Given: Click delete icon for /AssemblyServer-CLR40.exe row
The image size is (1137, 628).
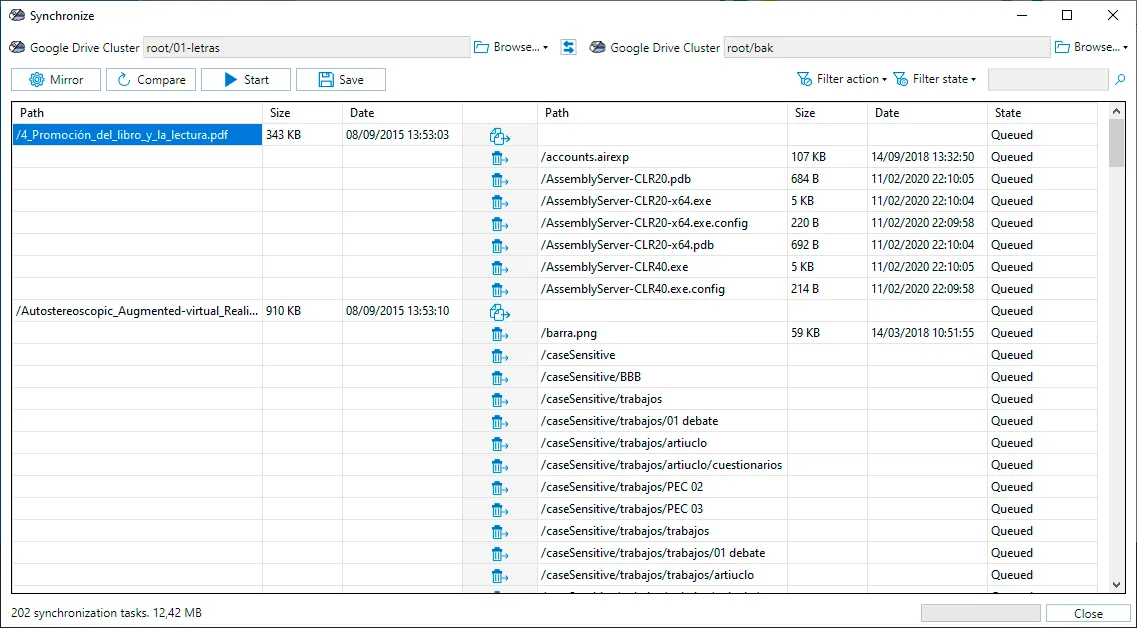Looking at the screenshot, I should [x=500, y=268].
